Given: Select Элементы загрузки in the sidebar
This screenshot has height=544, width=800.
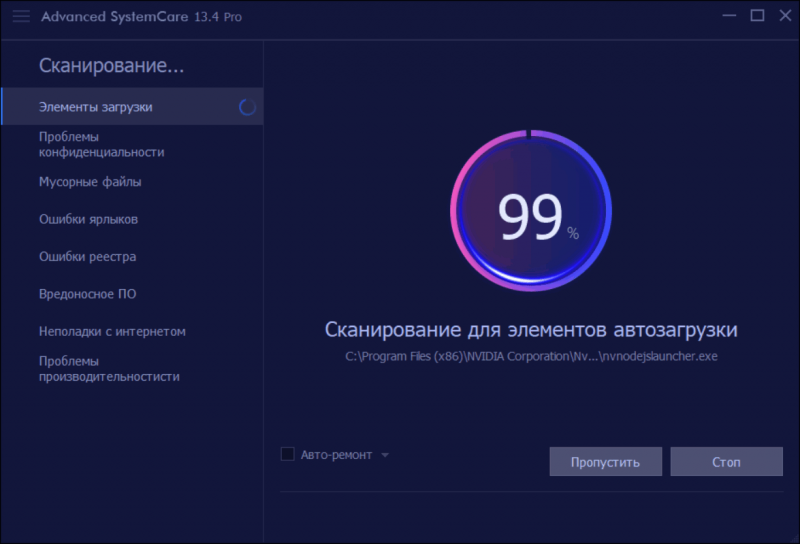Looking at the screenshot, I should (96, 107).
